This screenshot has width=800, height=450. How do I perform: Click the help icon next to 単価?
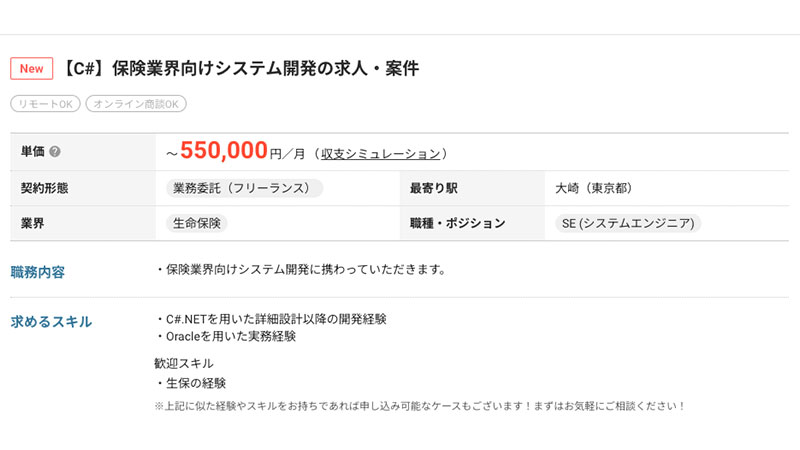point(55,152)
